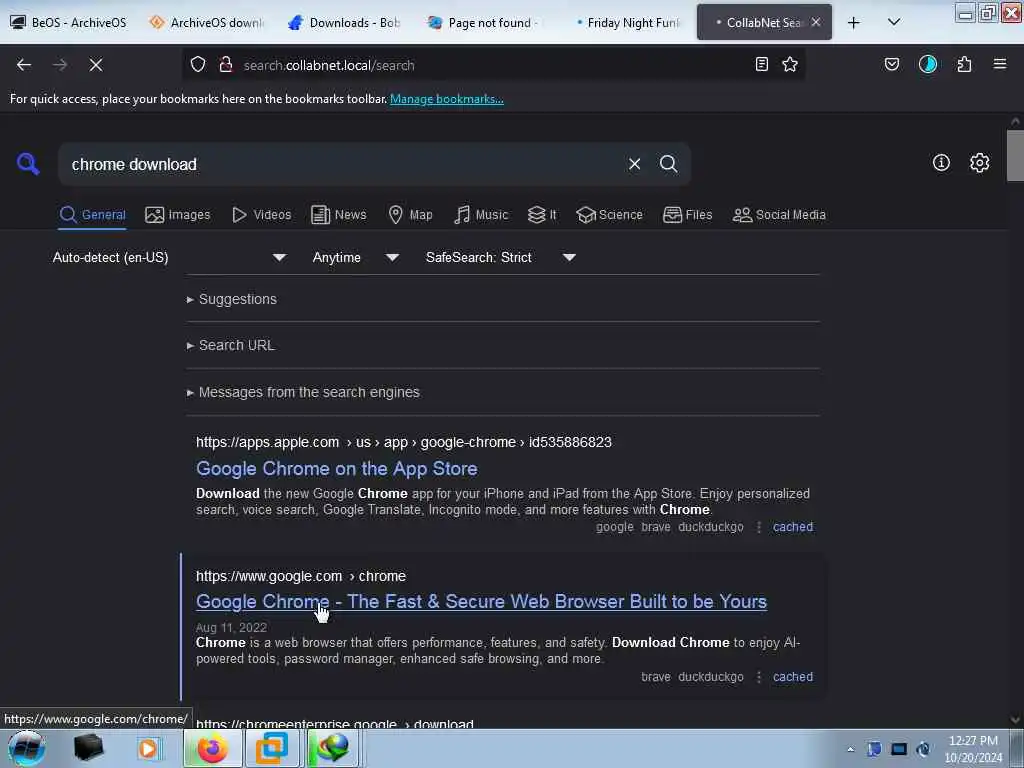Open Google Chrome on the App Store result
This screenshot has width=1024, height=768.
point(336,469)
